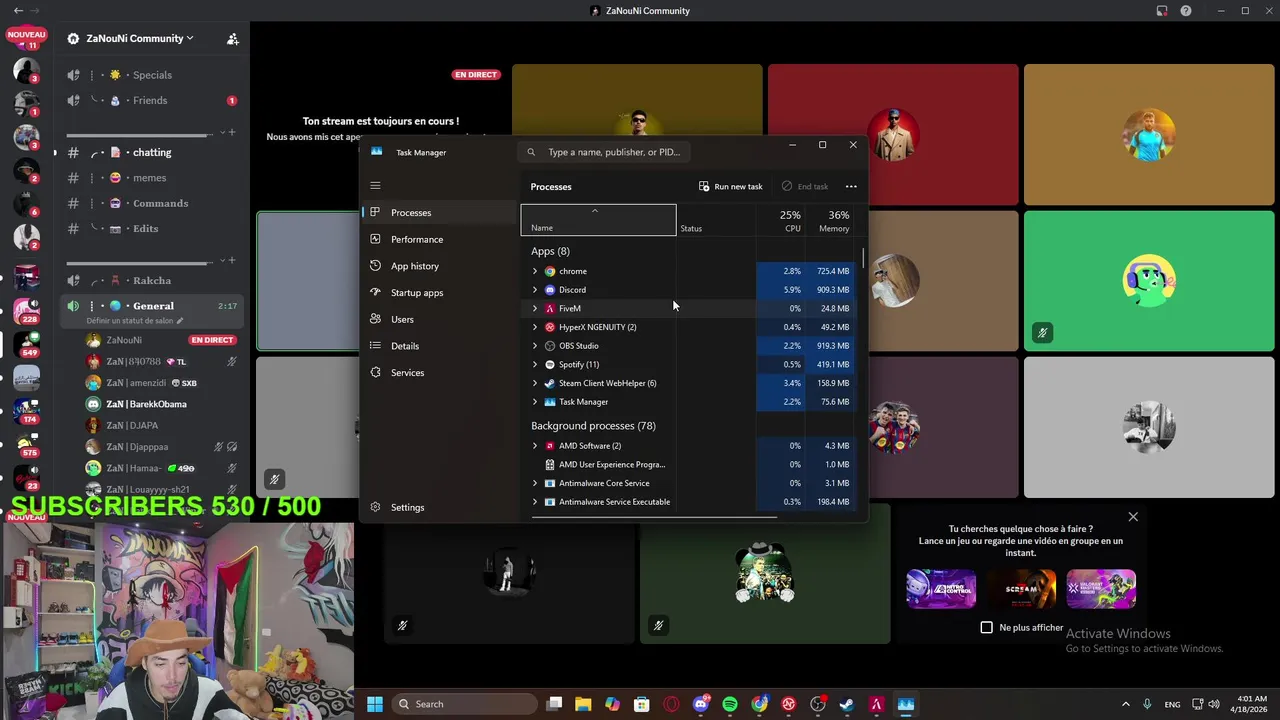Select AMD User Experience Program row
This screenshot has width=1280, height=720.
click(x=690, y=464)
